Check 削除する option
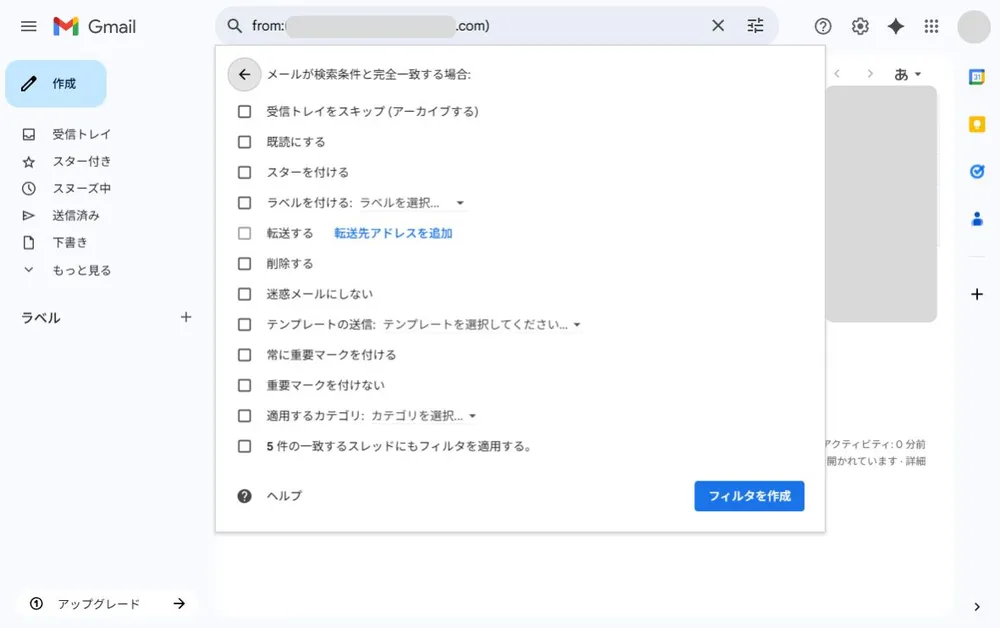 (244, 263)
